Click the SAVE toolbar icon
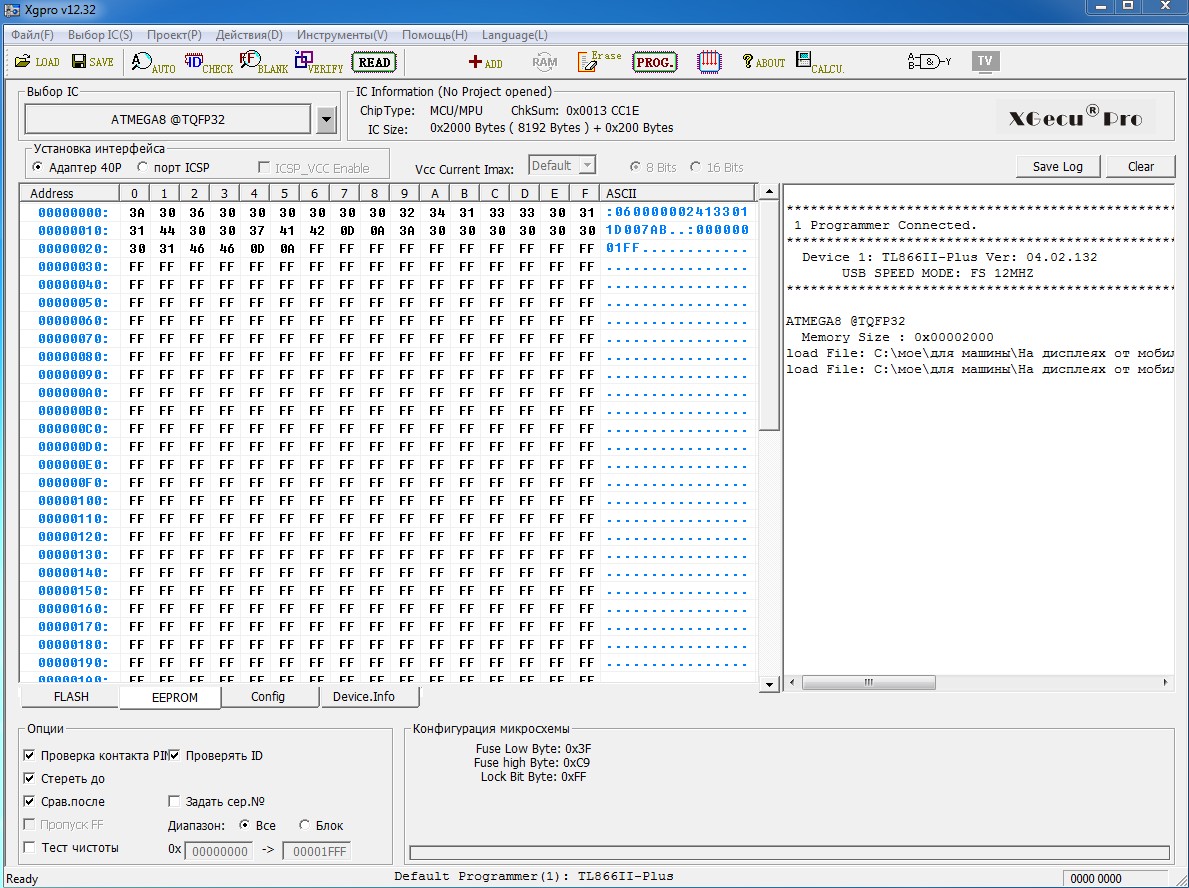This screenshot has height=888, width=1189. pos(92,62)
